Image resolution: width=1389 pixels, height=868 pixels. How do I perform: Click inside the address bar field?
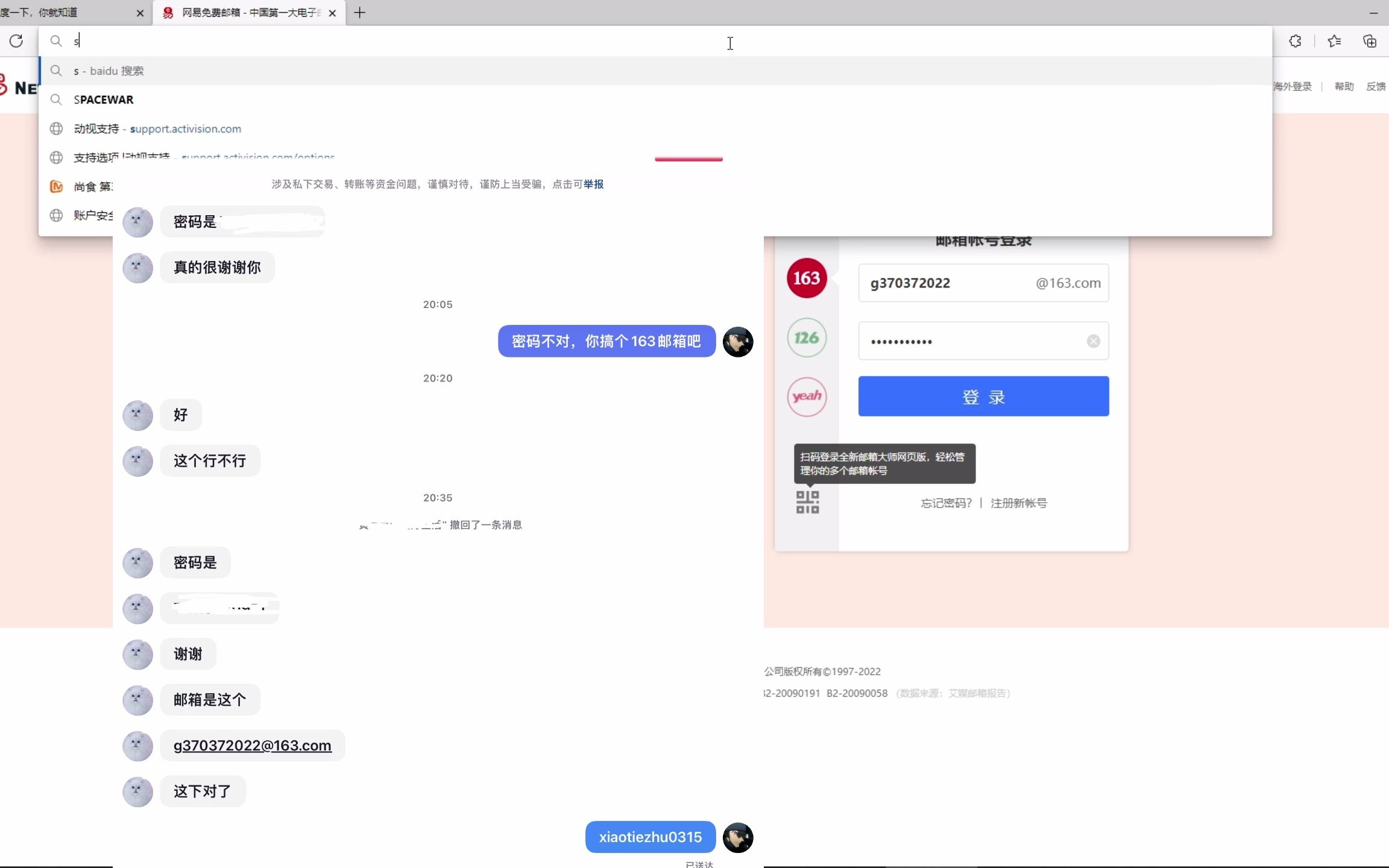655,41
